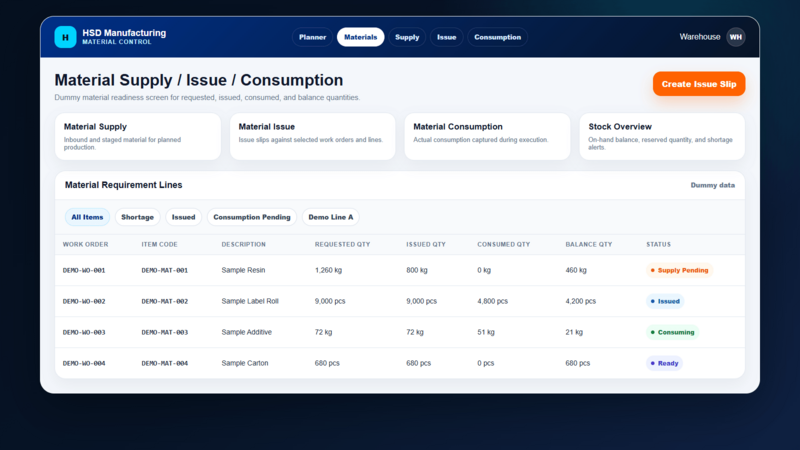This screenshot has width=800, height=450.
Task: Click the Requested Qty column header
Action: pos(342,244)
